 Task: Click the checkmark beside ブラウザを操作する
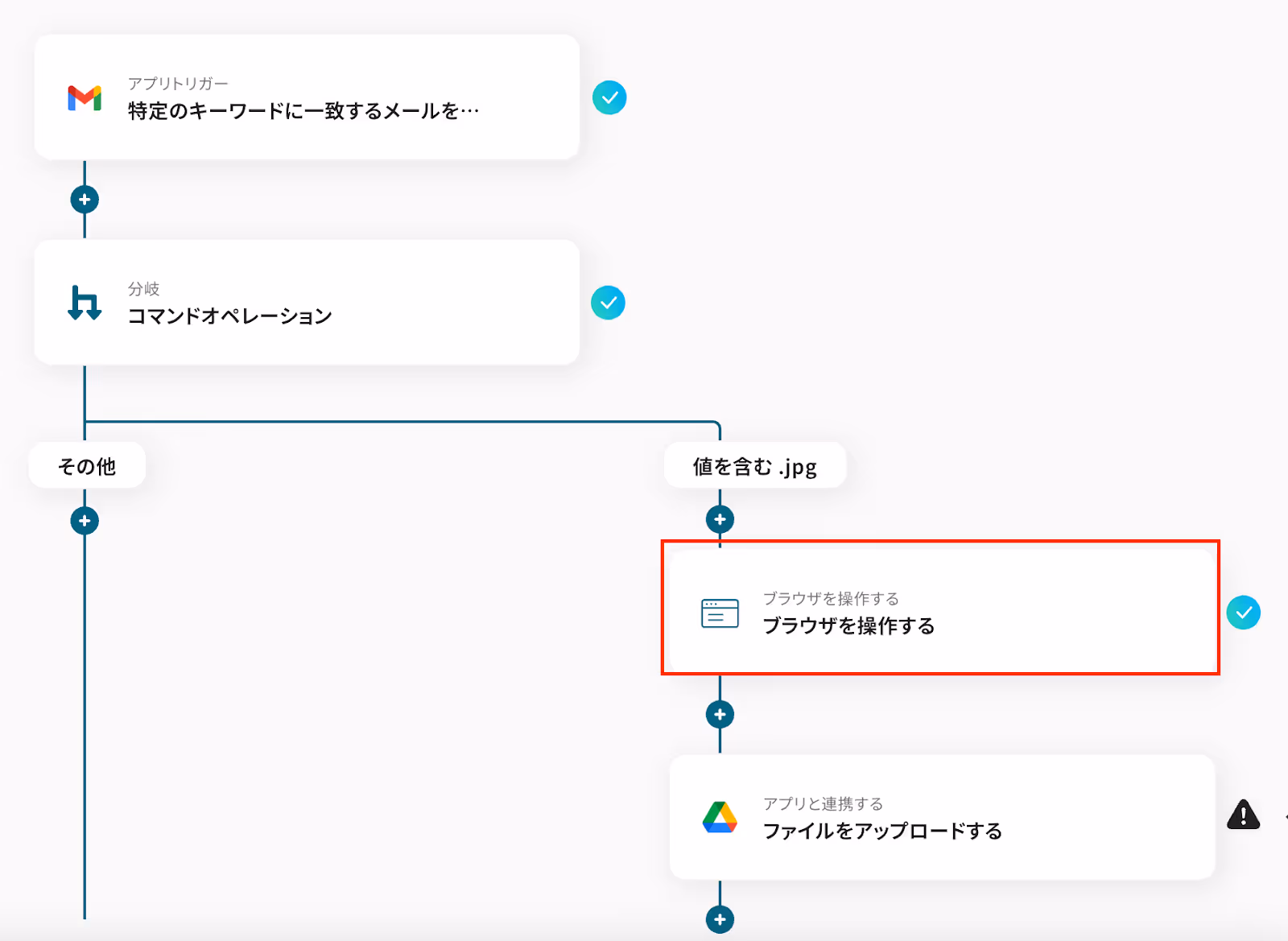1244,613
